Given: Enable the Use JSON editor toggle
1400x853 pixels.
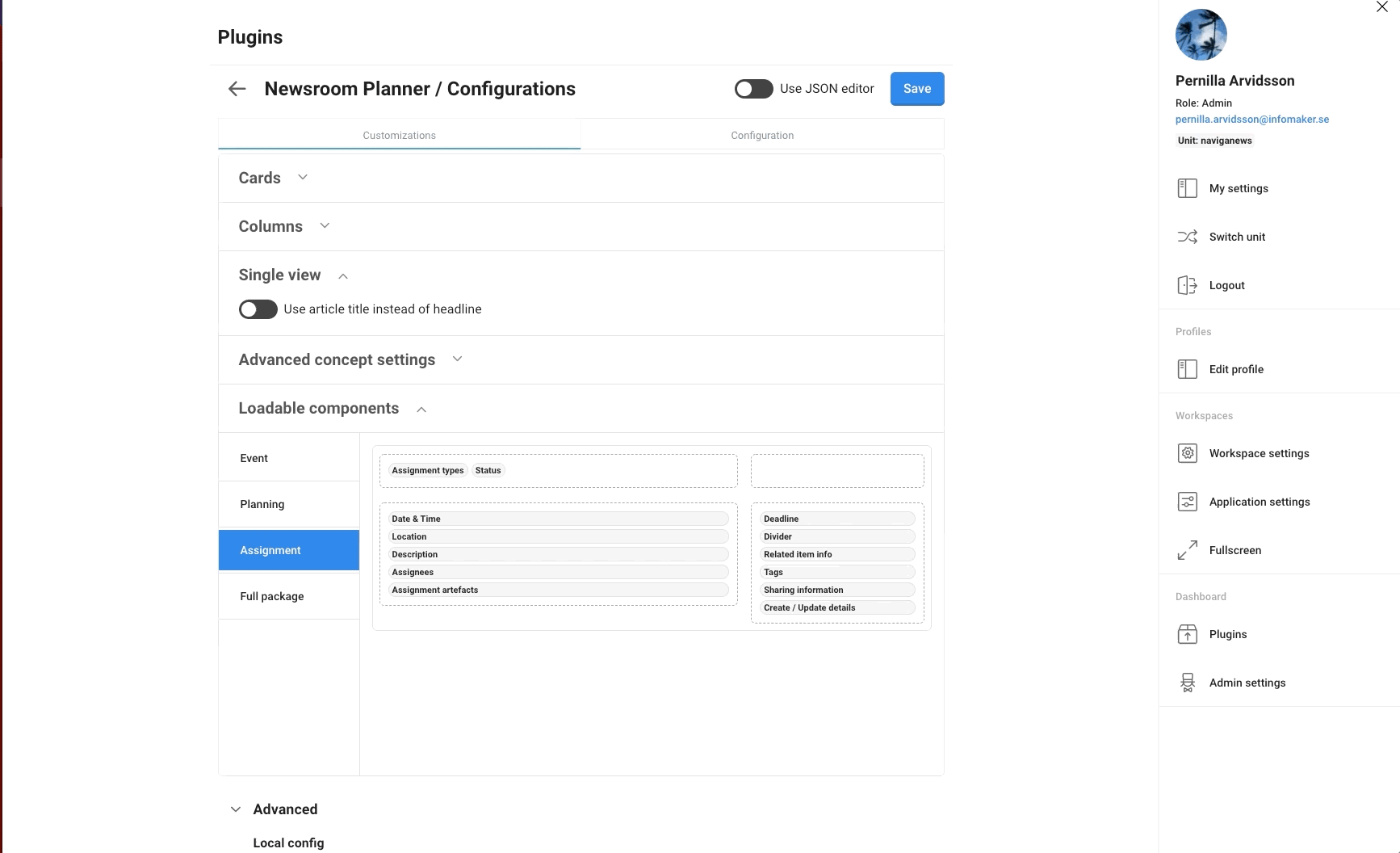Looking at the screenshot, I should click(x=753, y=89).
